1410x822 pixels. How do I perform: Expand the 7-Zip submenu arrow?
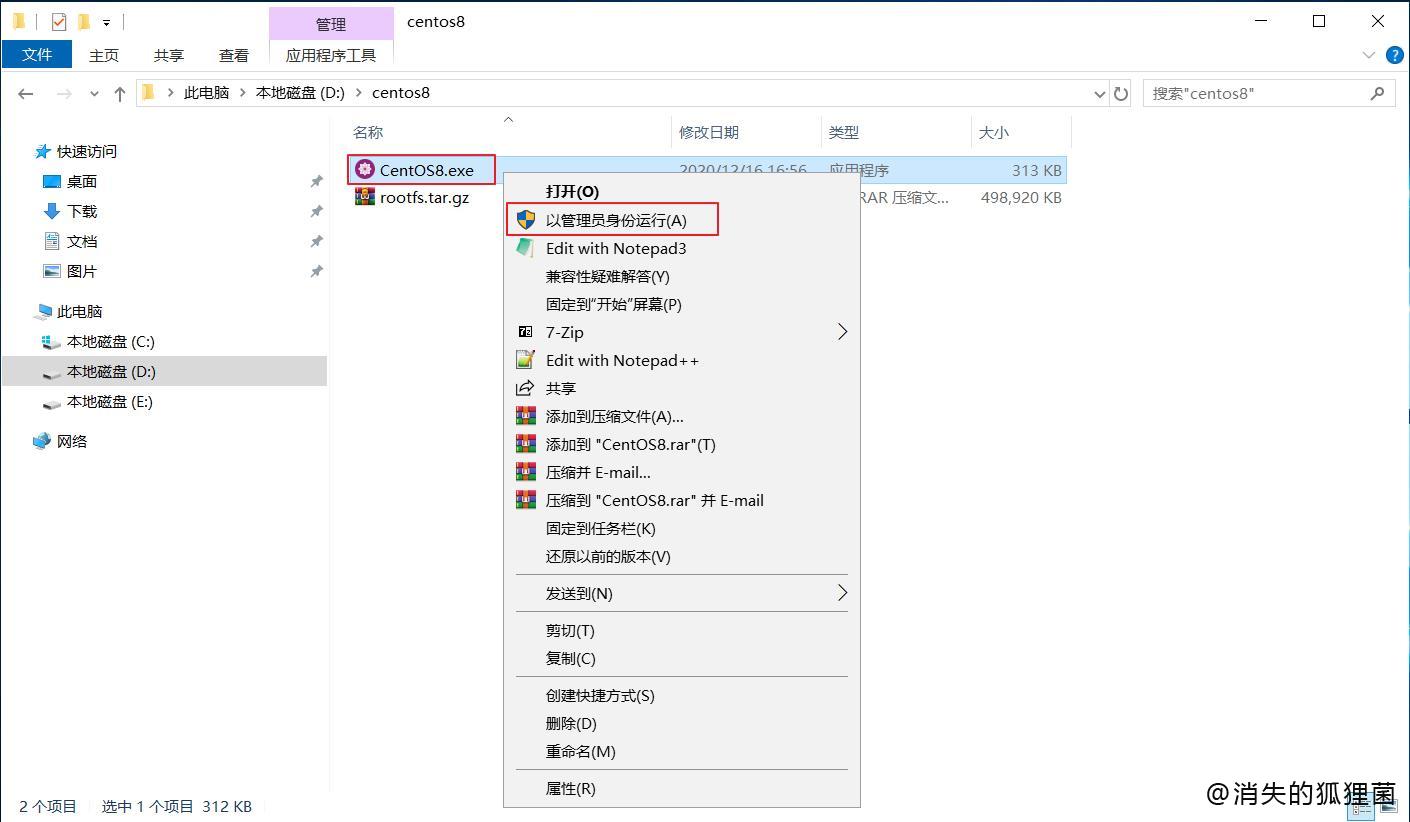pyautogui.click(x=842, y=332)
